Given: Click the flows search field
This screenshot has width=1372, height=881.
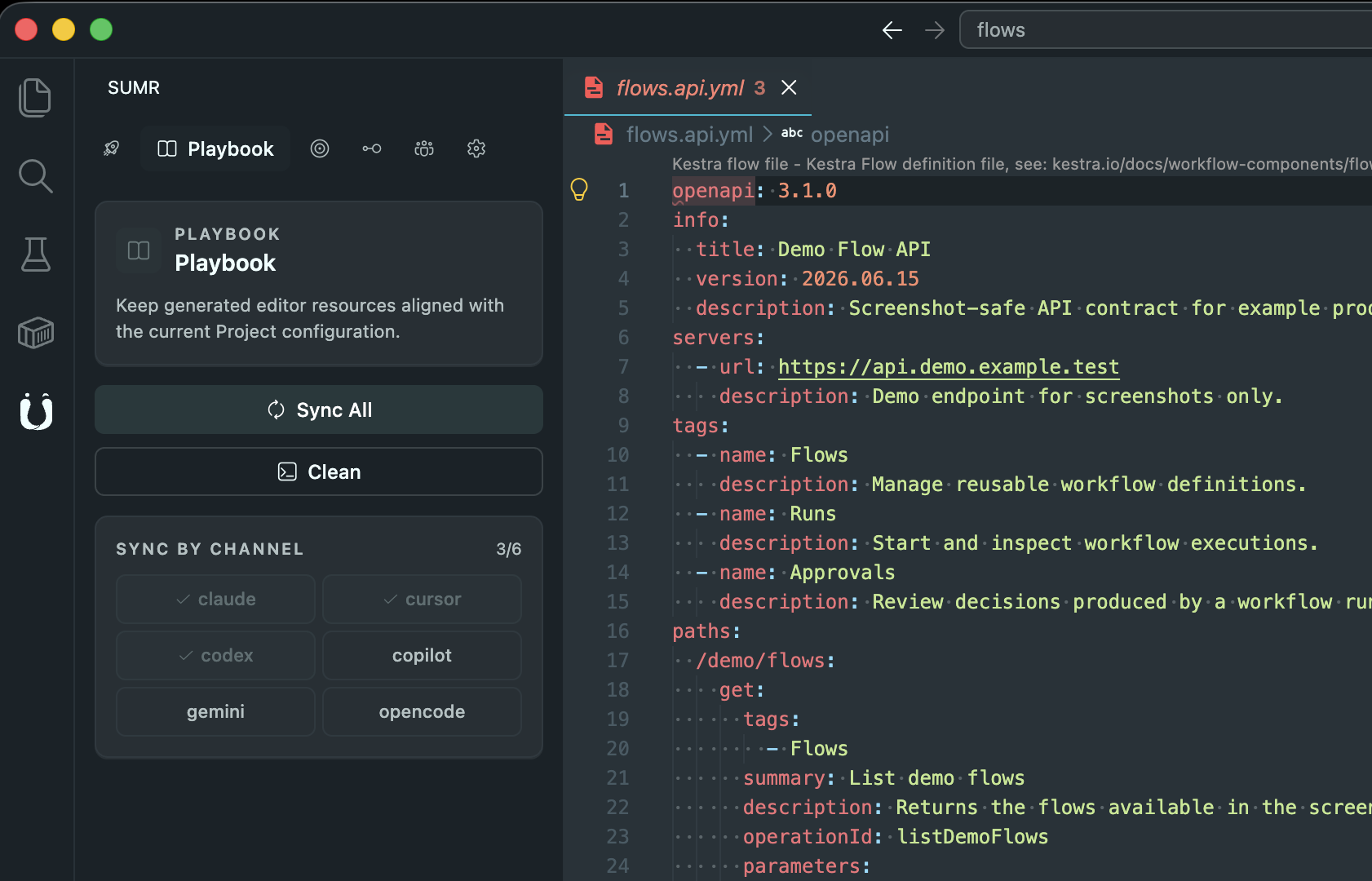Looking at the screenshot, I should pyautogui.click(x=1166, y=30).
